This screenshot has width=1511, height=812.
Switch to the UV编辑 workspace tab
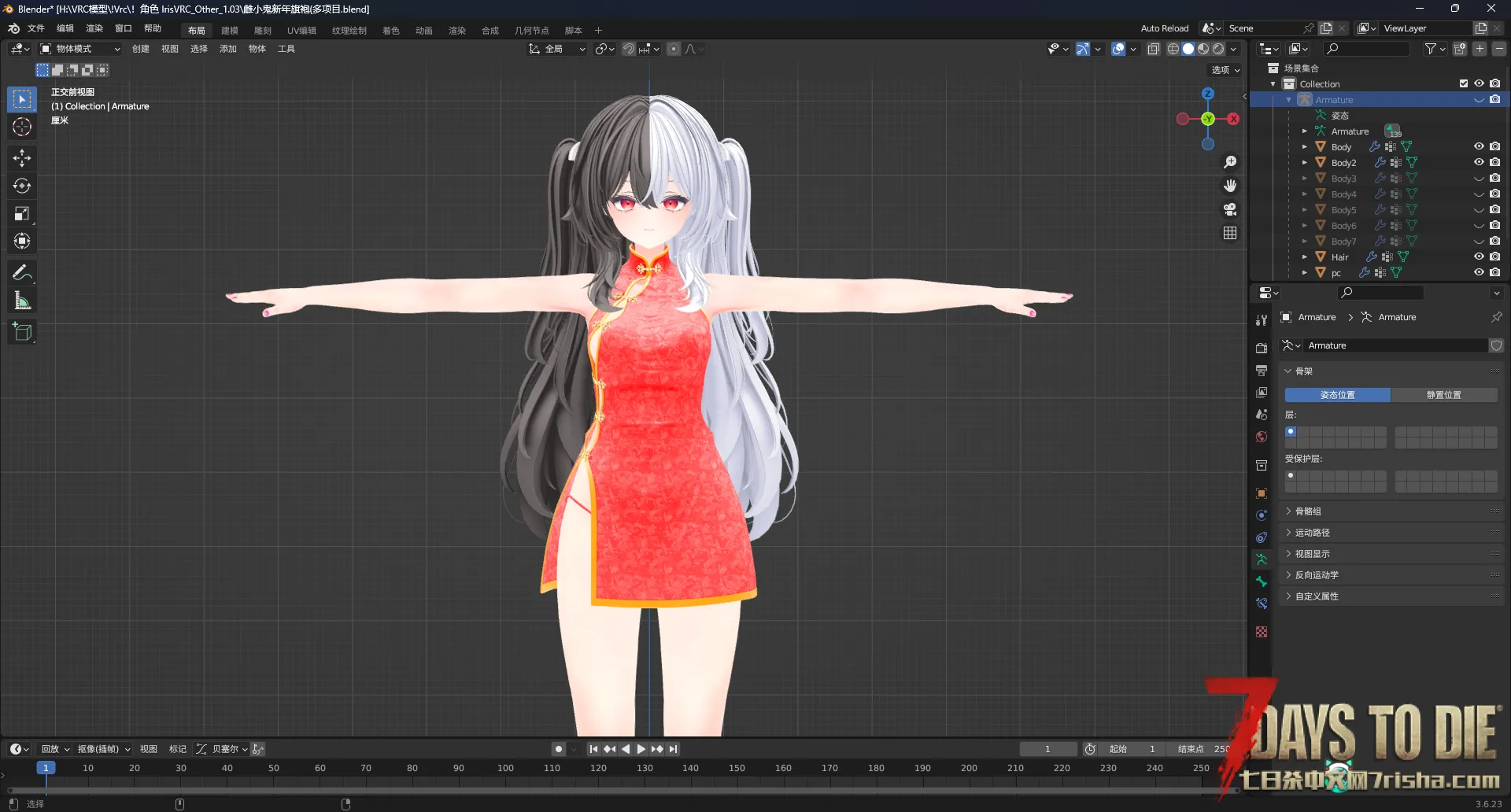click(301, 31)
